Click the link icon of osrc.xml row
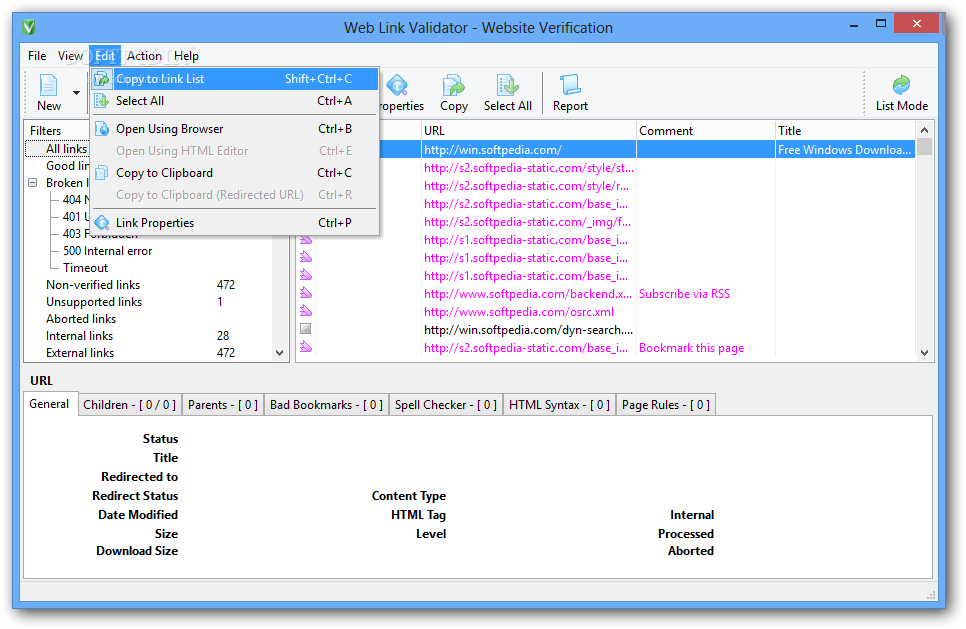The height and width of the screenshot is (629, 966). pos(306,311)
